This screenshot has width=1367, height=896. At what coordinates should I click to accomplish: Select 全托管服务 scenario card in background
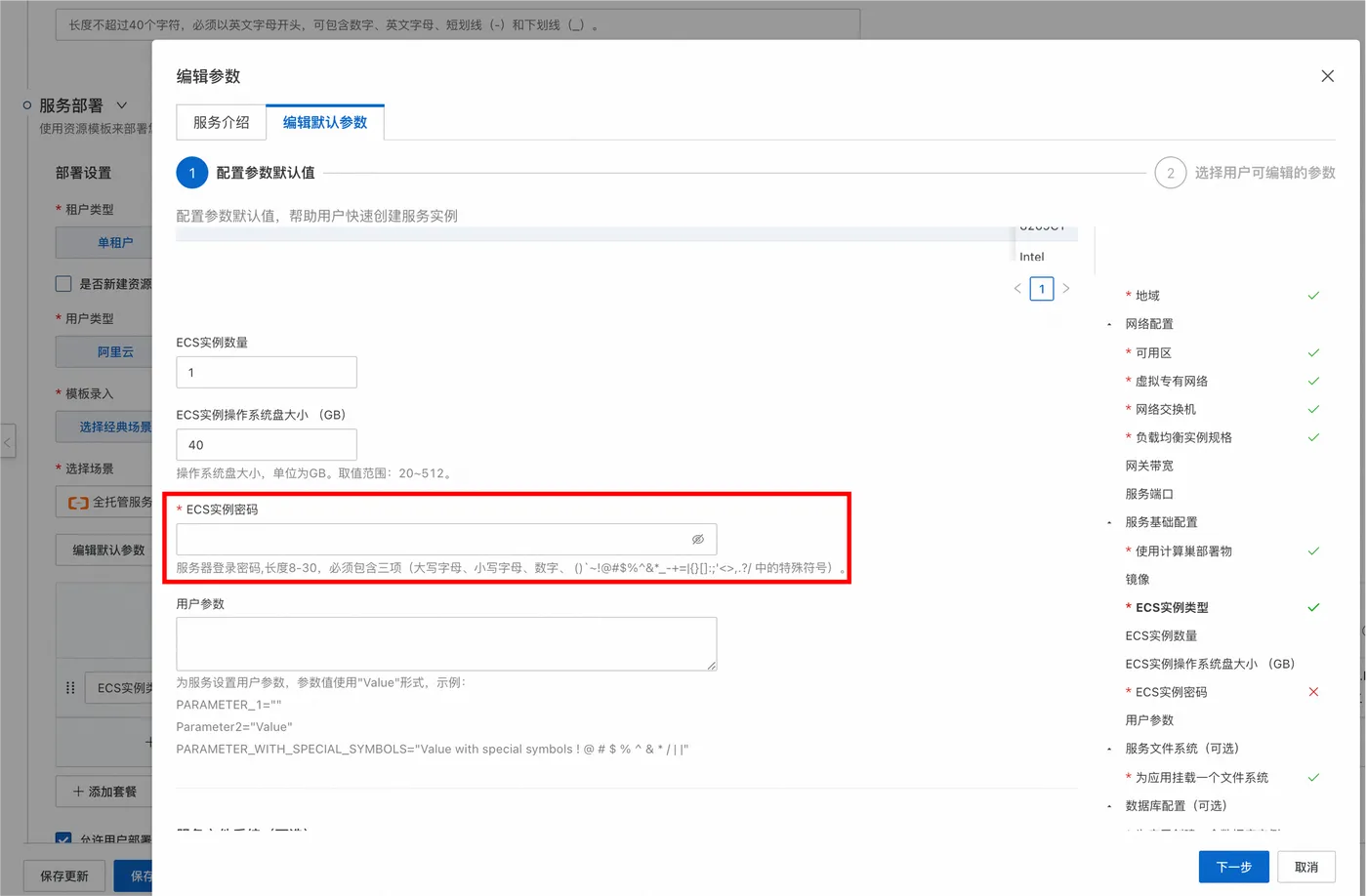click(x=104, y=502)
